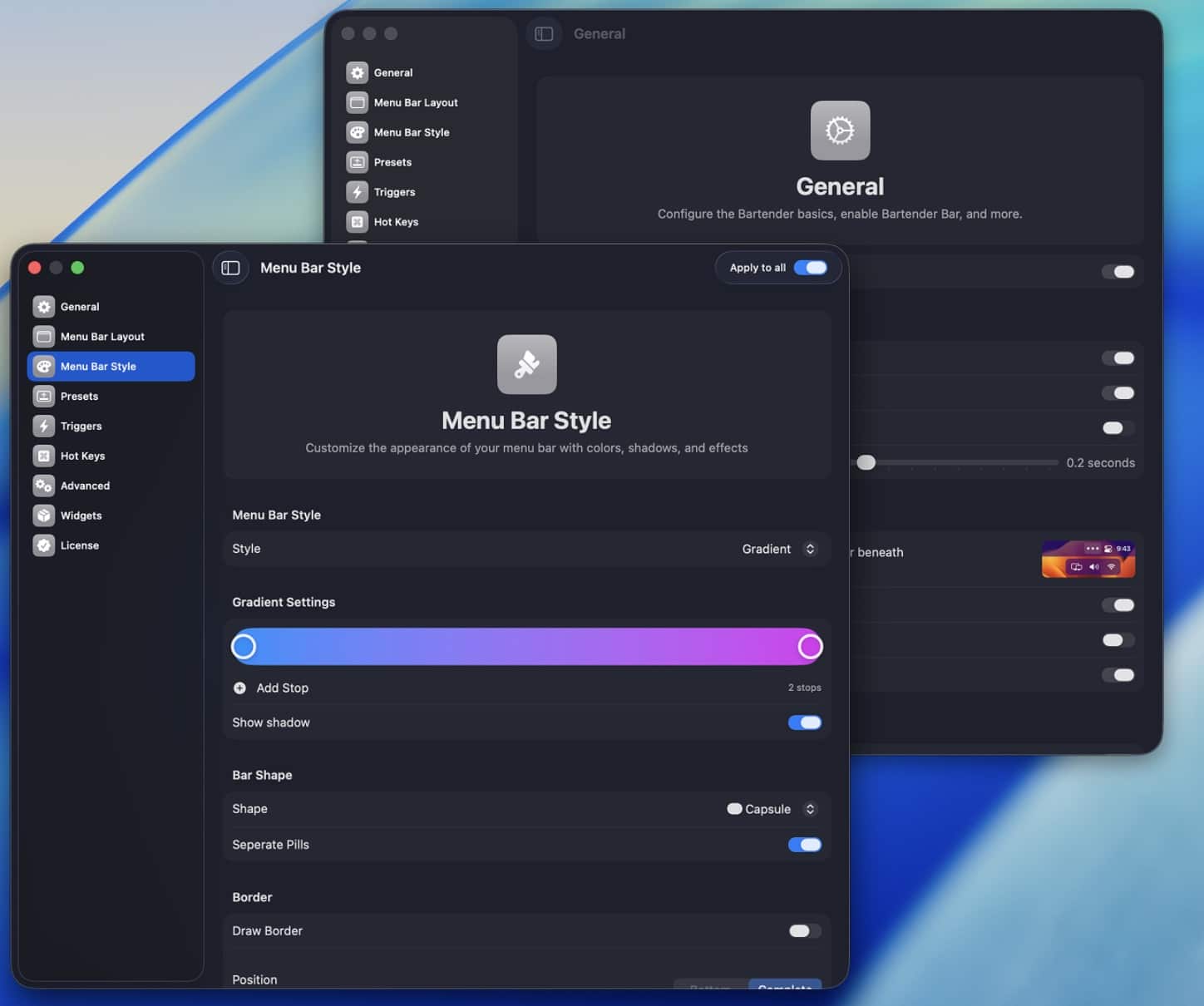Viewport: 1204px width, 1006px height.
Task: Toggle sidebar button beside Menu Bar Style title
Action: [231, 268]
